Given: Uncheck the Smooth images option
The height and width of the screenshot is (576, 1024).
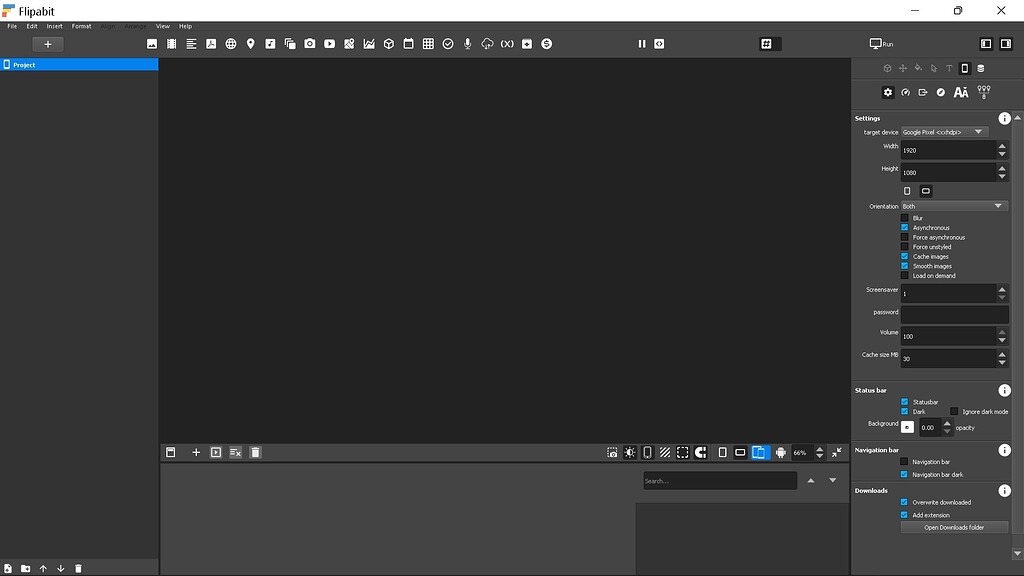Looking at the screenshot, I should pyautogui.click(x=905, y=266).
